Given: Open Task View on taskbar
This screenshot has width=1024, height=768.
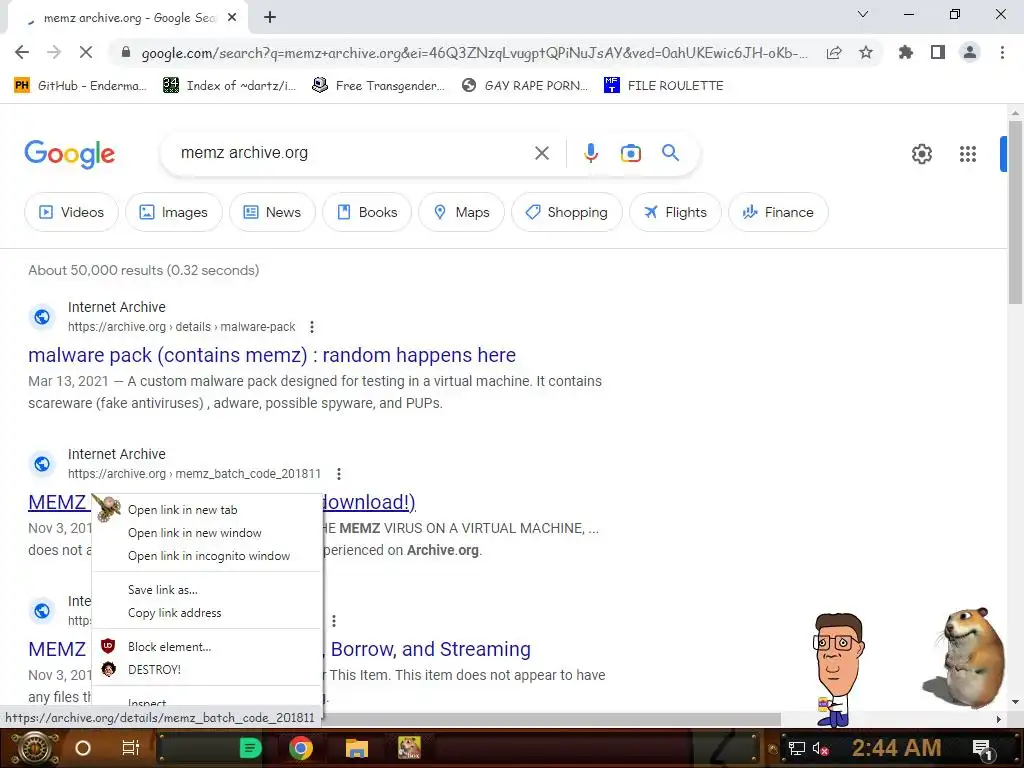Looking at the screenshot, I should [131, 748].
